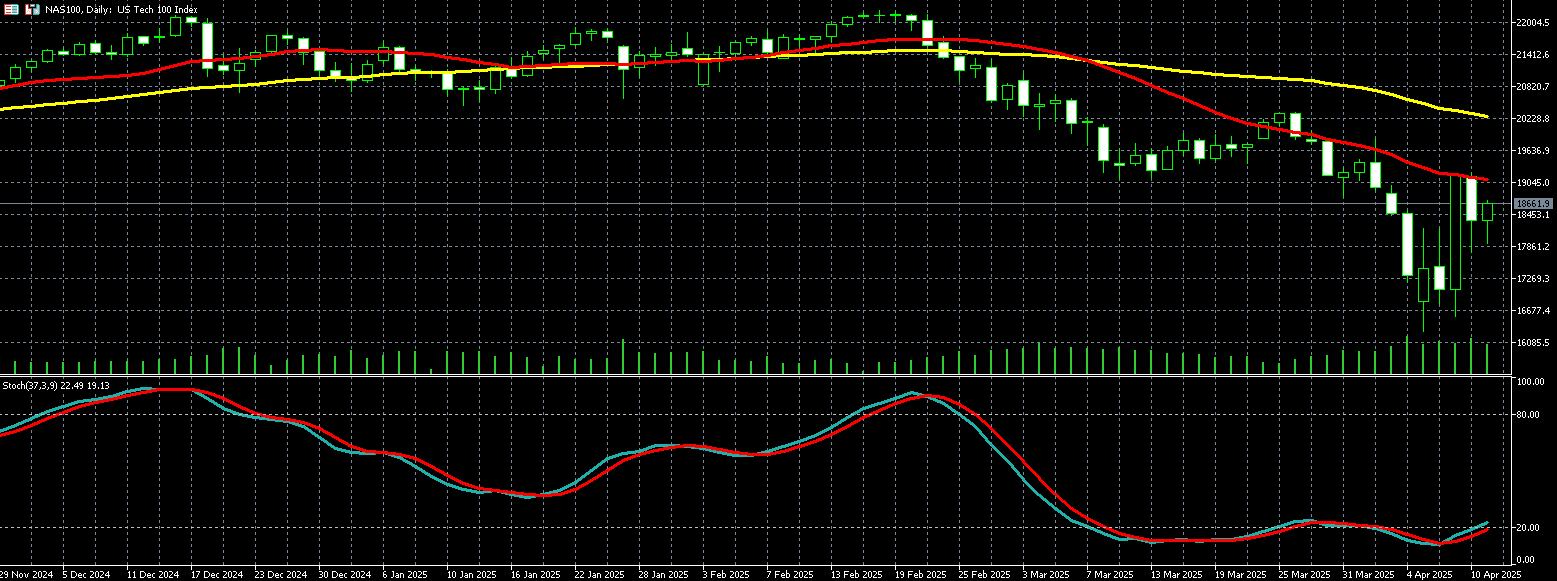Click the 19045.0 price scale label
1557x581 pixels.
(x=1532, y=183)
